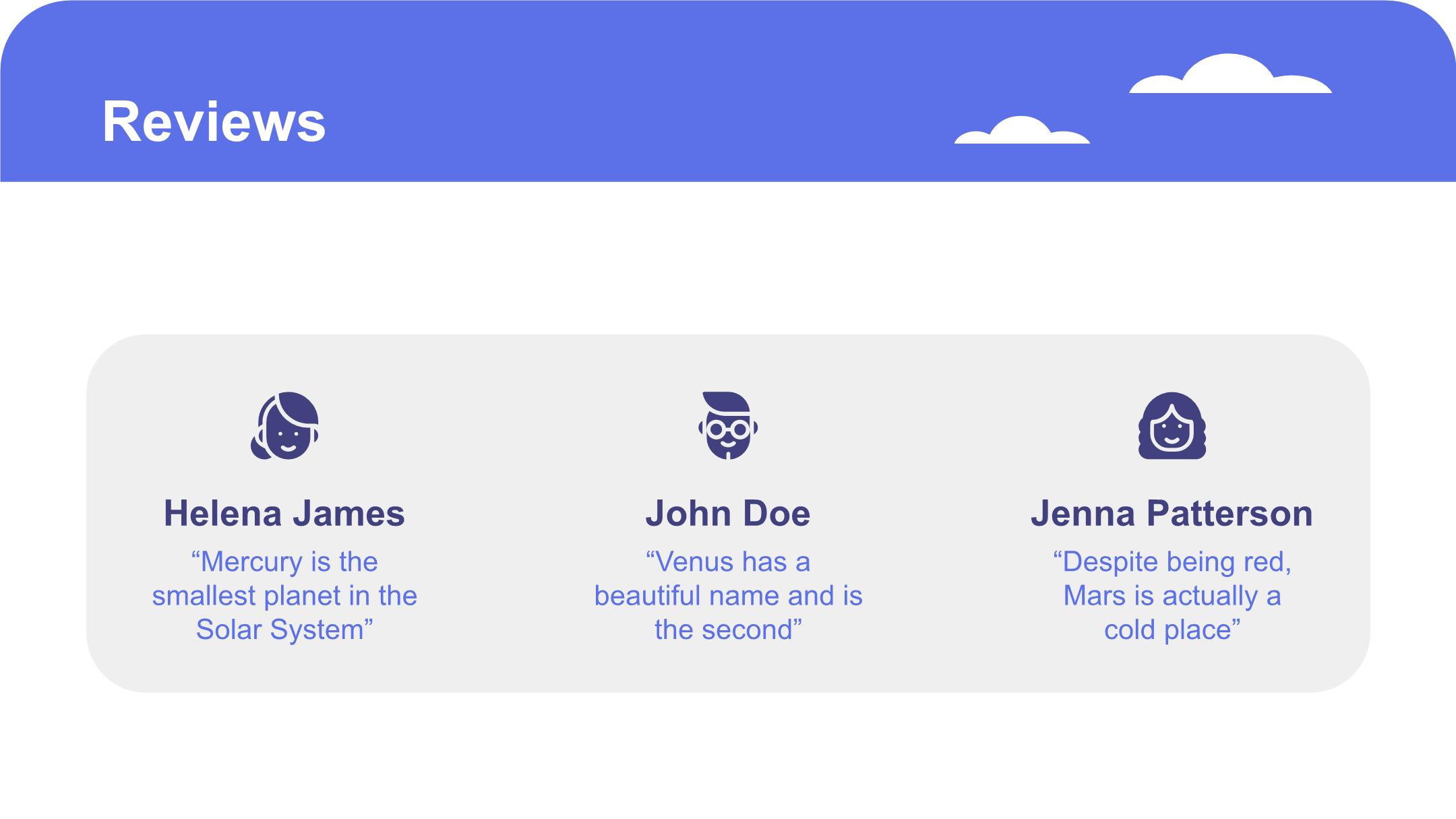
Task: Select the Mars cold place quote
Action: (x=1172, y=596)
